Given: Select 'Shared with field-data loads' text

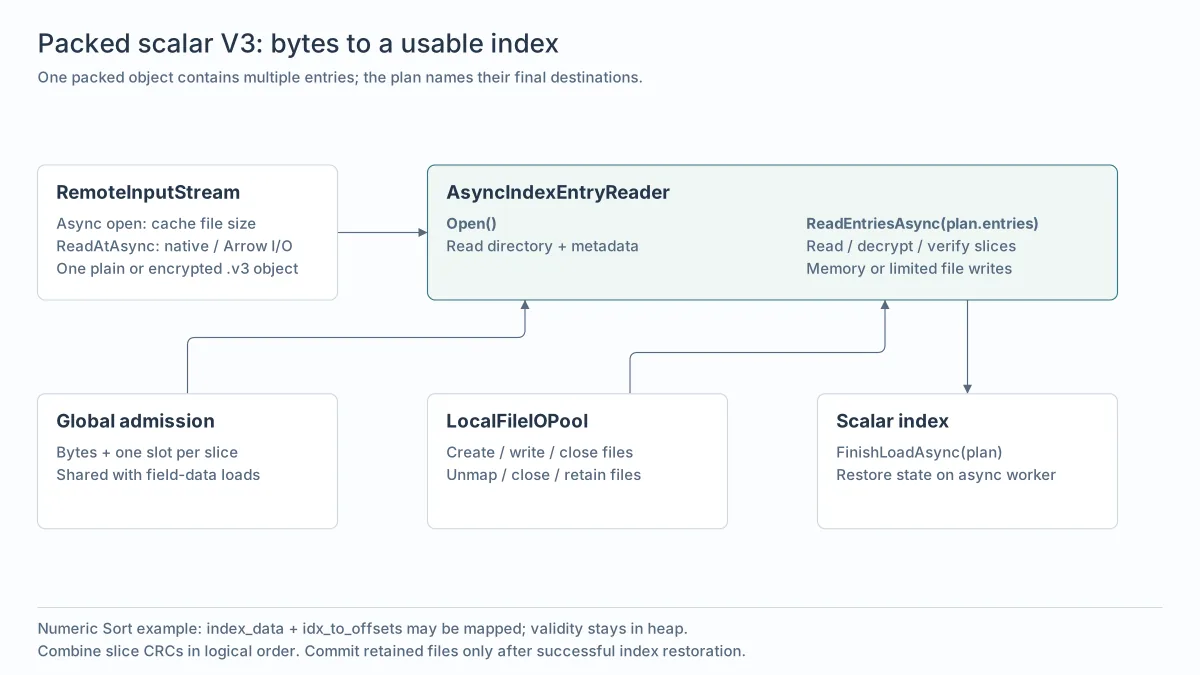Looking at the screenshot, I should coord(158,475).
